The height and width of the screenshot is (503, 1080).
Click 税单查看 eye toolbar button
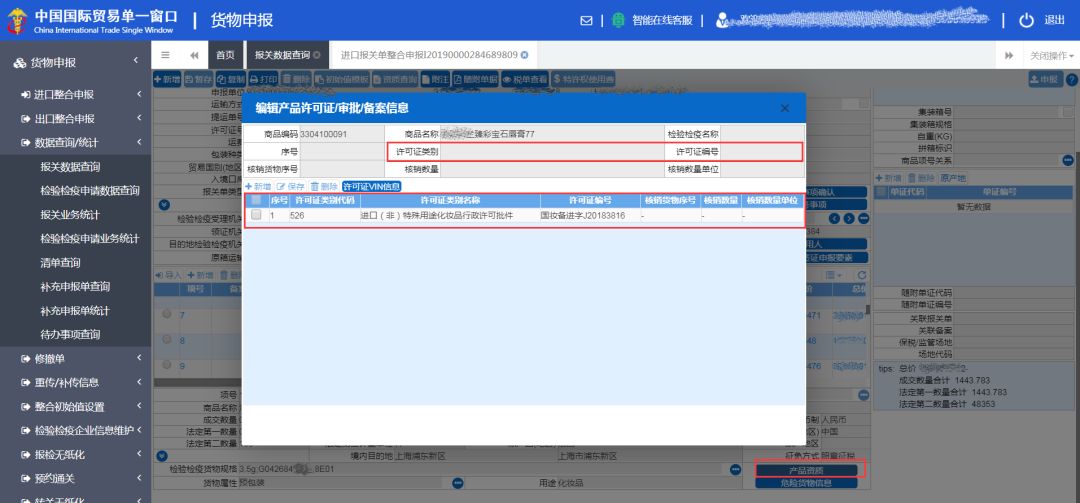coord(525,79)
